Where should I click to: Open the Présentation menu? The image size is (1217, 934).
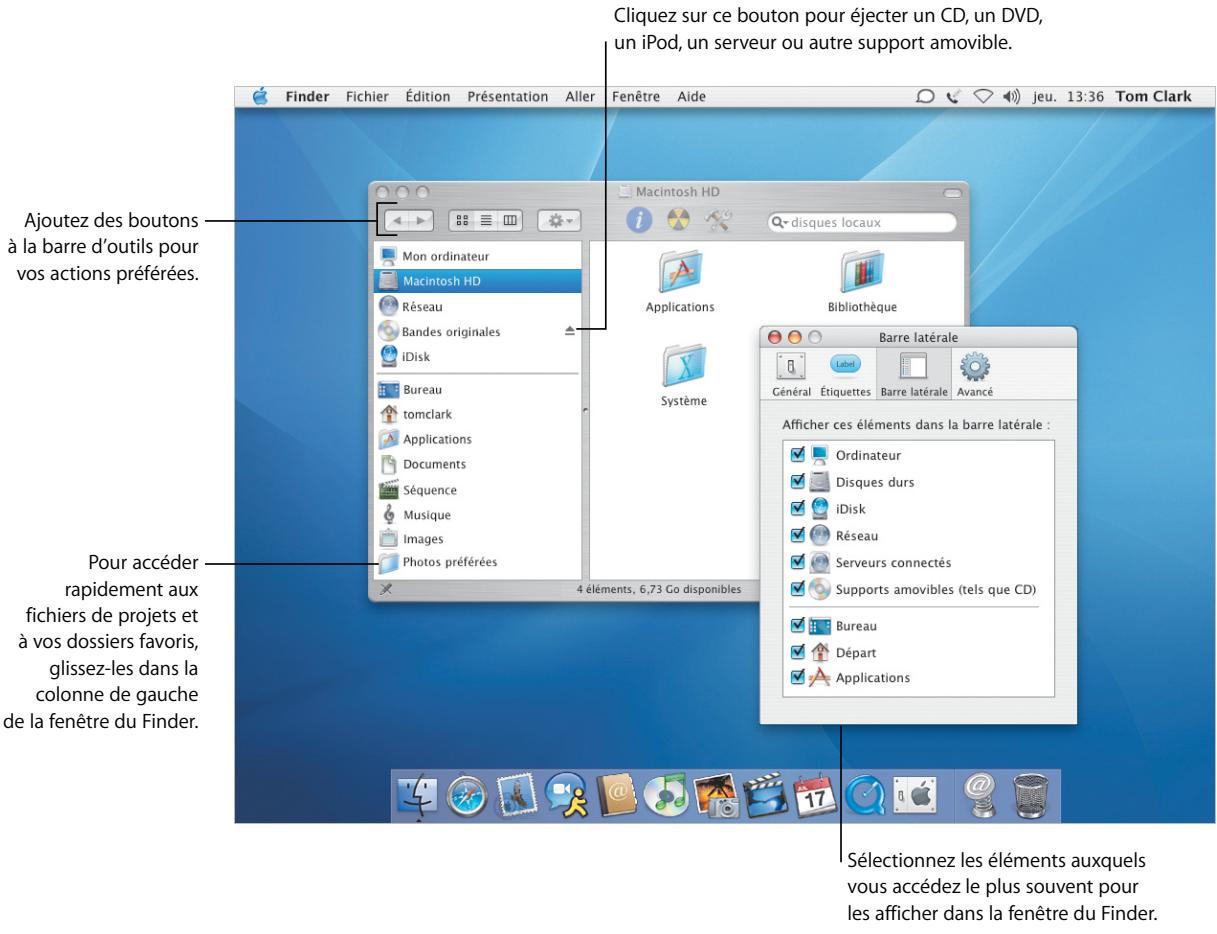[508, 97]
